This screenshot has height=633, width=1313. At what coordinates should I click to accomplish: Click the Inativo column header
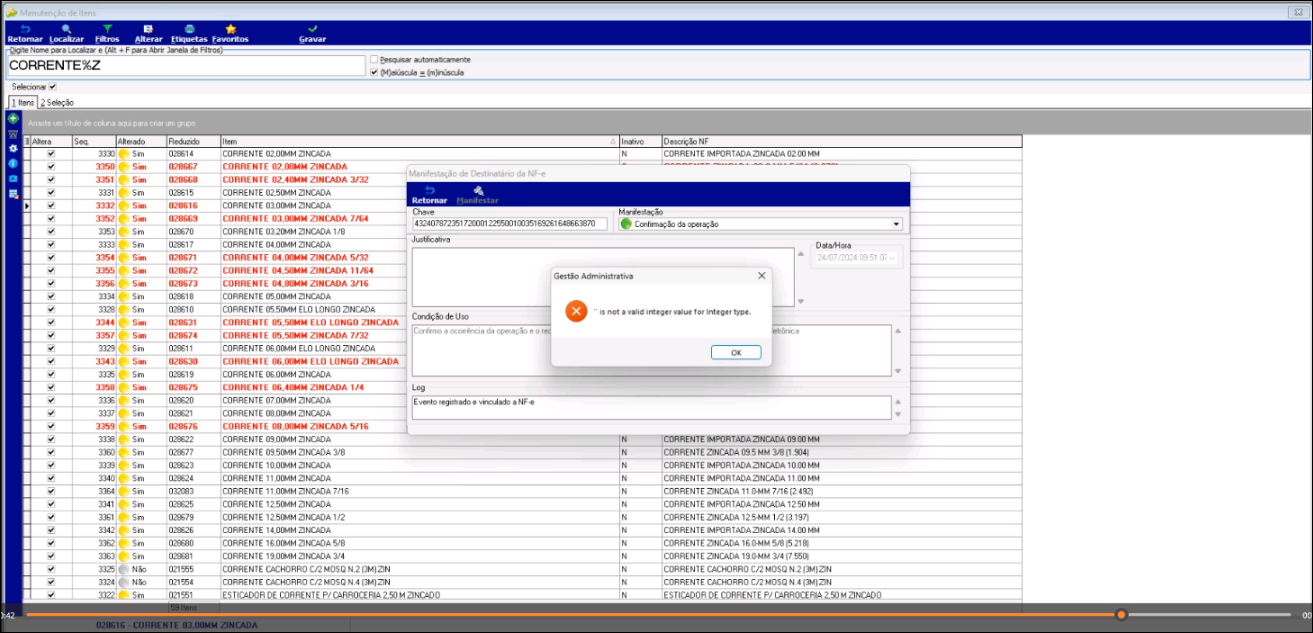point(640,142)
